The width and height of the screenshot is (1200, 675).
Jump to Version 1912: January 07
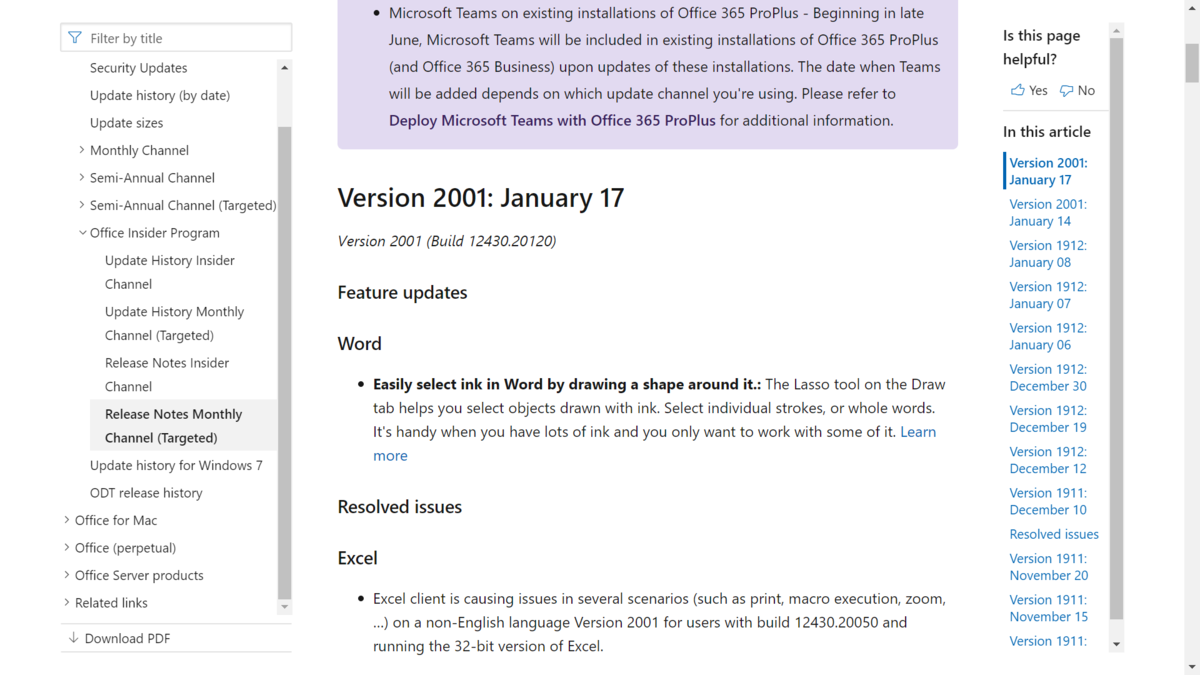pyautogui.click(x=1048, y=294)
